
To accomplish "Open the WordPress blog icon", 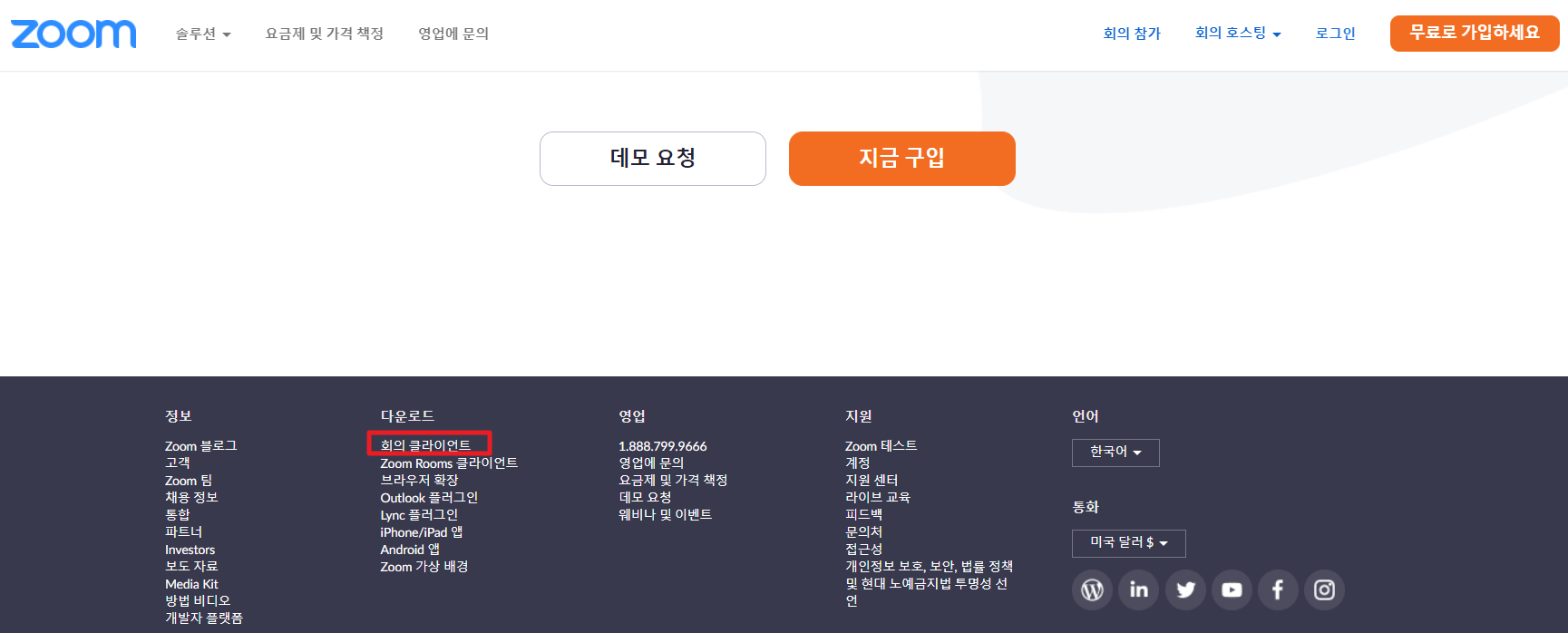I will 1092,590.
